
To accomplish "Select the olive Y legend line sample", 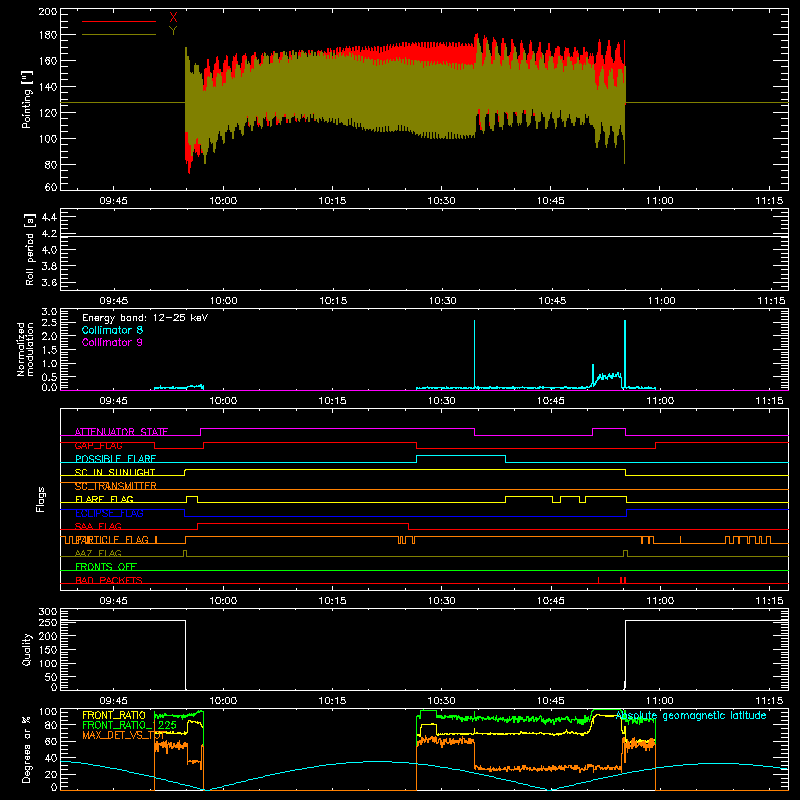I will click(119, 34).
